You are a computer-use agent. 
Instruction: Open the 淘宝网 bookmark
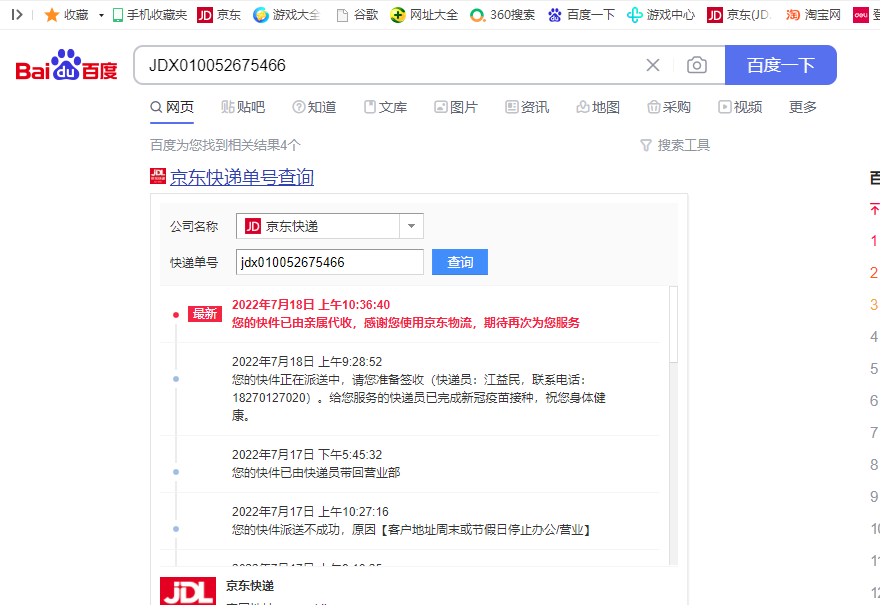813,15
